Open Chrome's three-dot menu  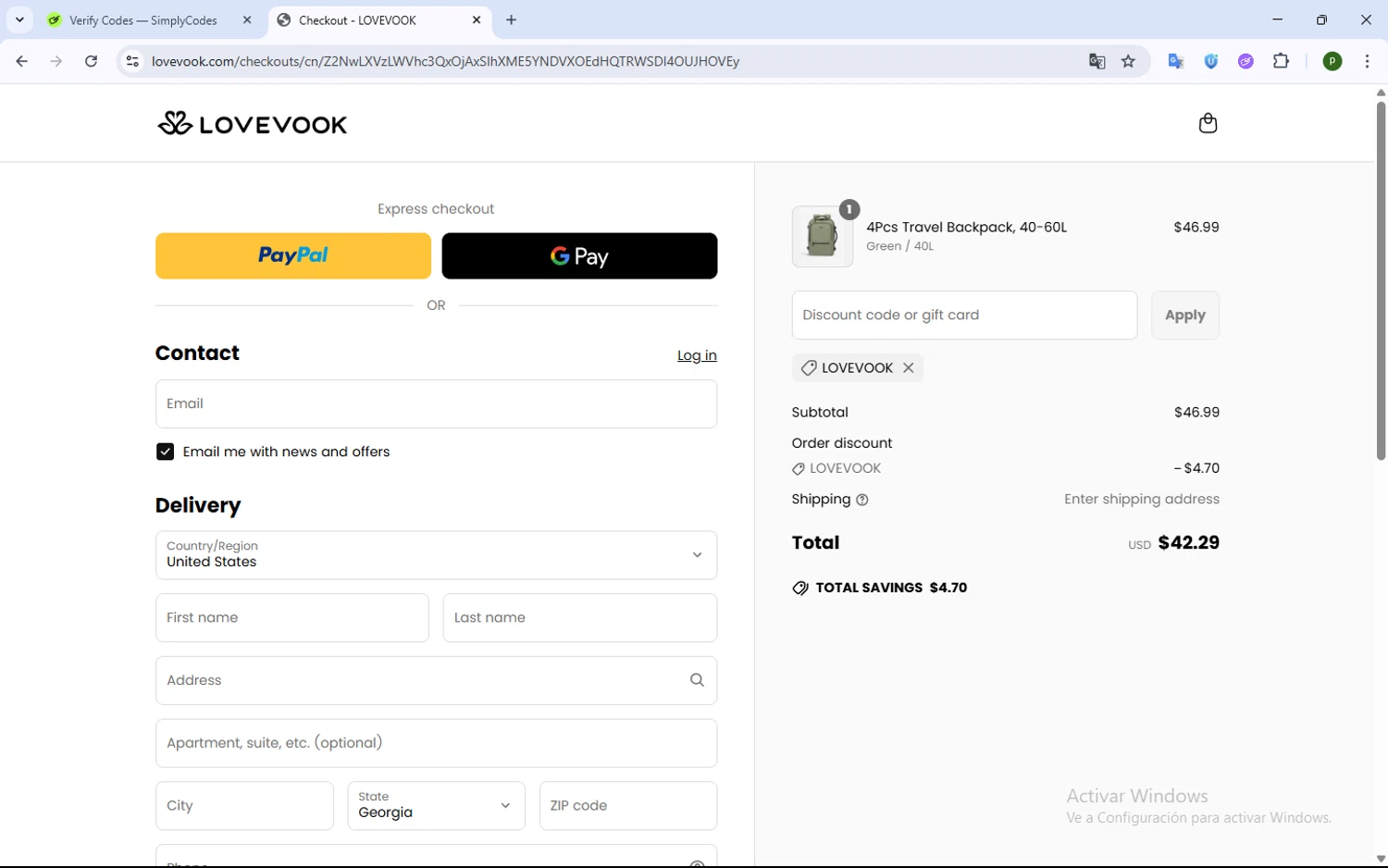click(1367, 61)
